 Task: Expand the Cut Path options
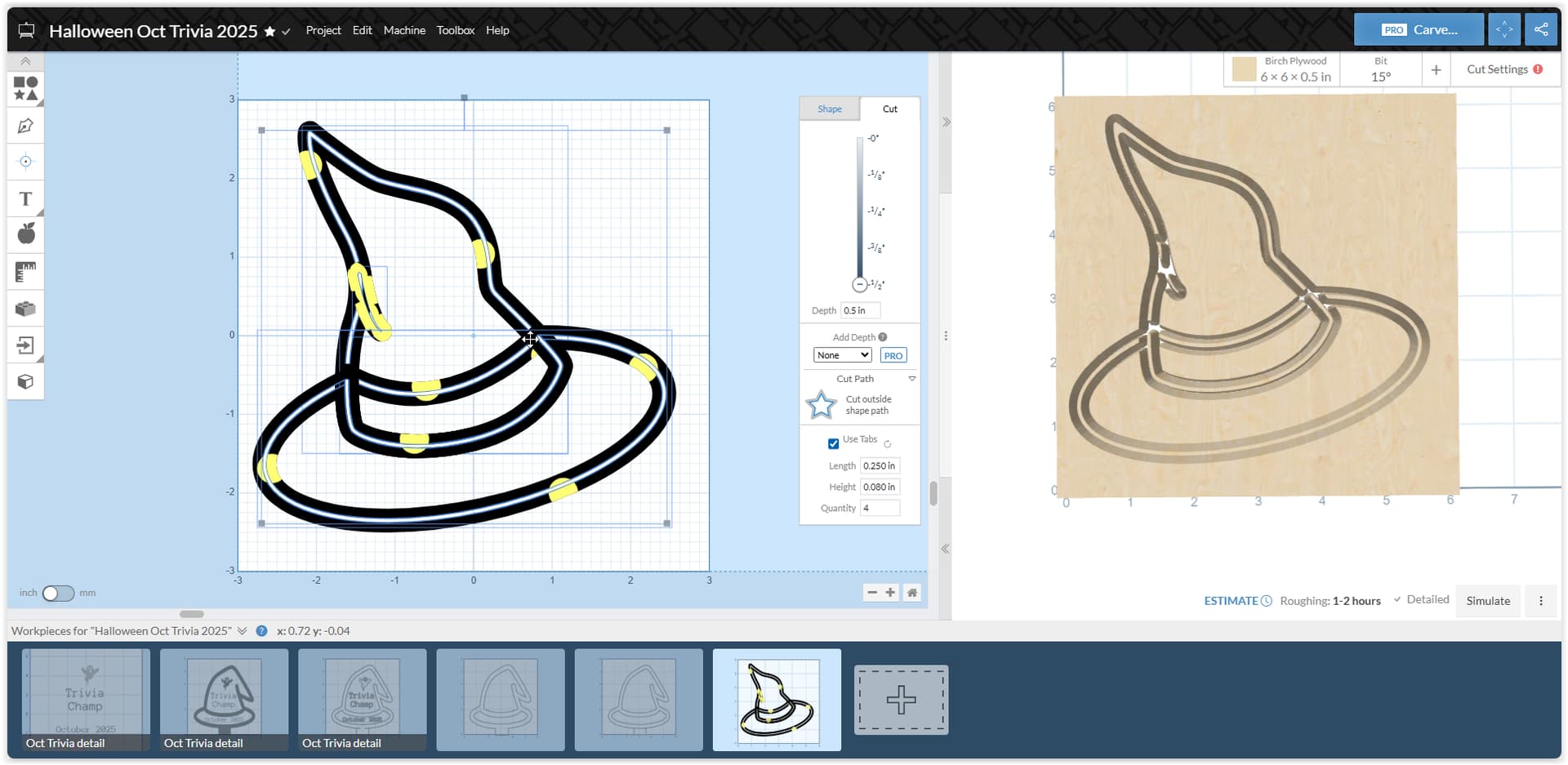point(911,379)
